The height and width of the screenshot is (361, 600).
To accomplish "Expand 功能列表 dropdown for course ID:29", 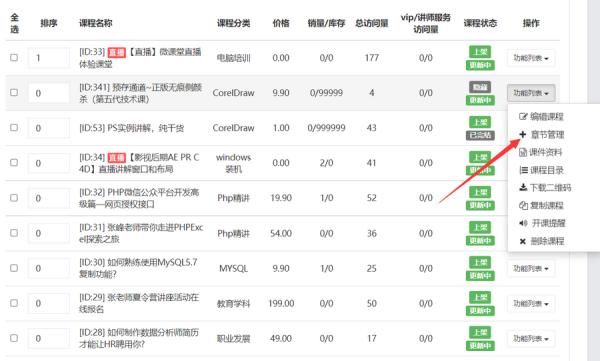I will pos(531,304).
